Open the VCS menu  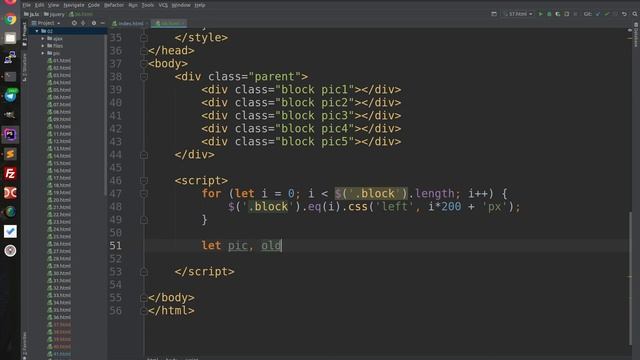click(x=163, y=5)
